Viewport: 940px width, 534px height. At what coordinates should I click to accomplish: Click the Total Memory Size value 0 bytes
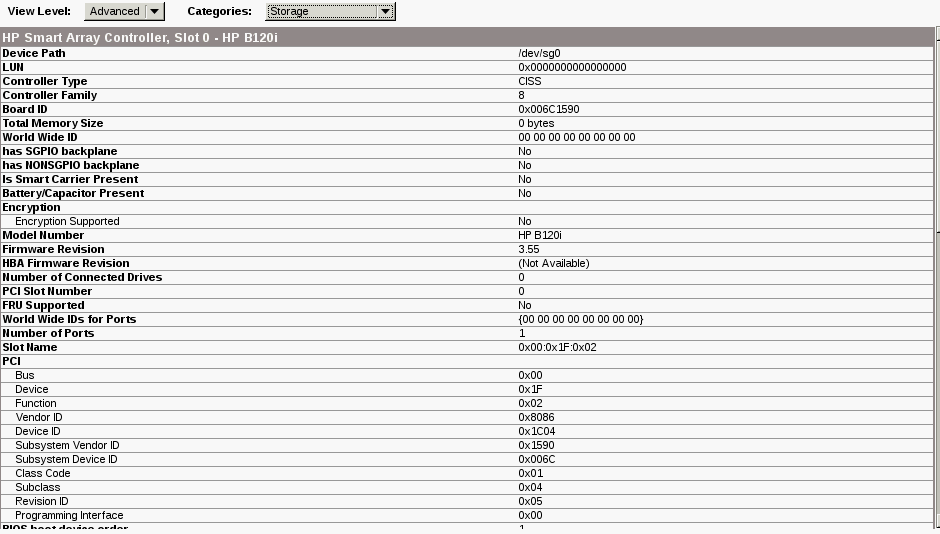(x=536, y=123)
